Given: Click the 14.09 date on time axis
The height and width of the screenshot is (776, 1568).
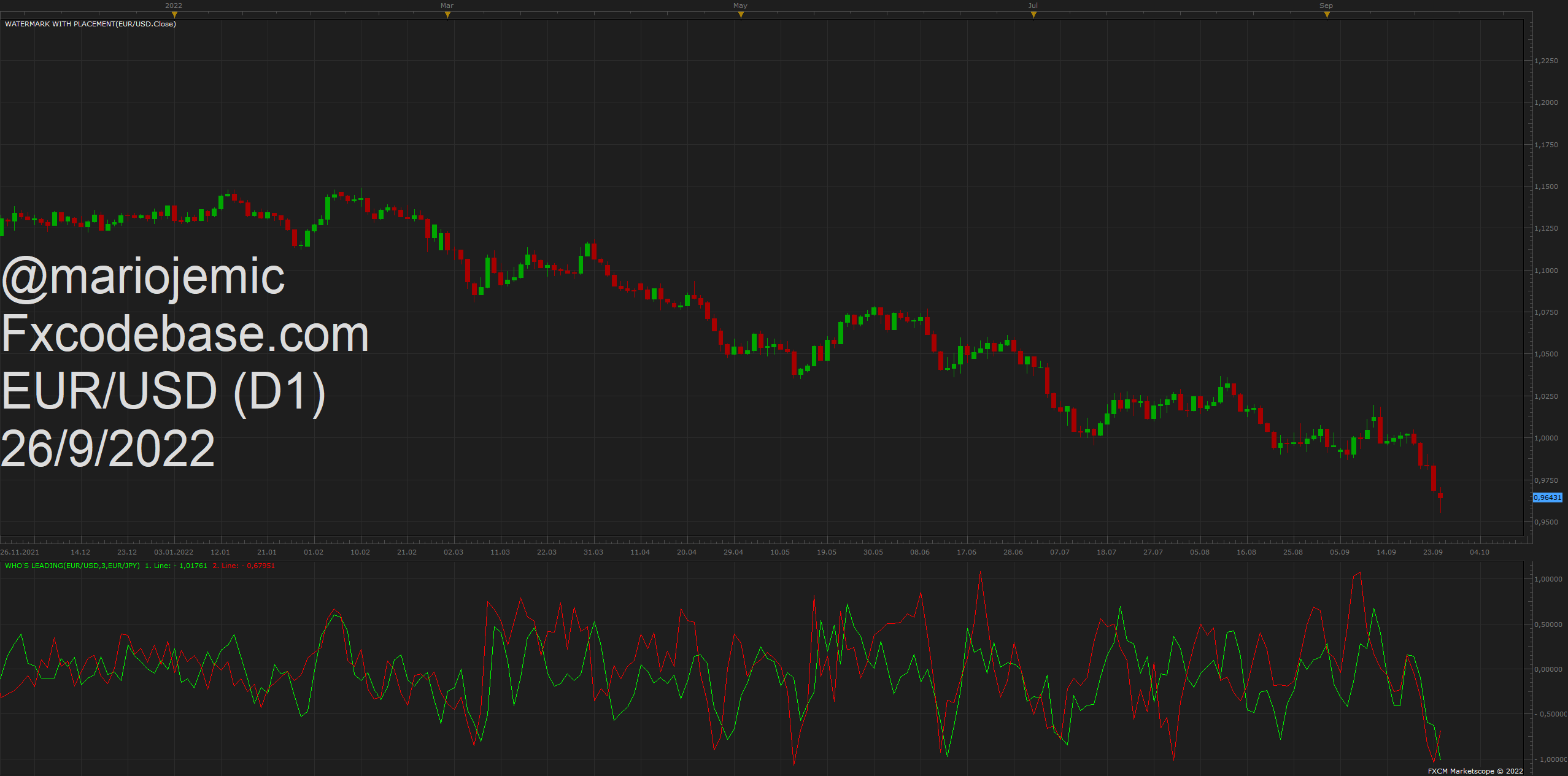Looking at the screenshot, I should pos(1386,552).
